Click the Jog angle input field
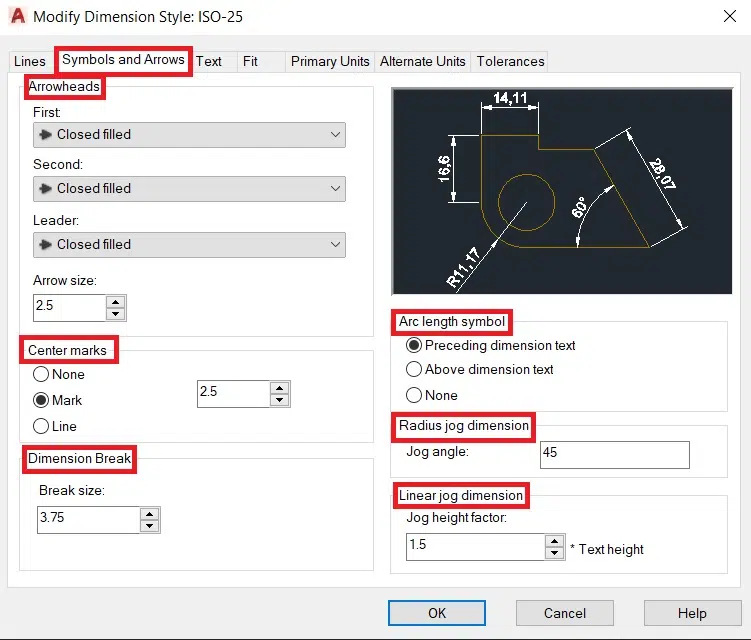The width and height of the screenshot is (751, 640). [x=614, y=455]
